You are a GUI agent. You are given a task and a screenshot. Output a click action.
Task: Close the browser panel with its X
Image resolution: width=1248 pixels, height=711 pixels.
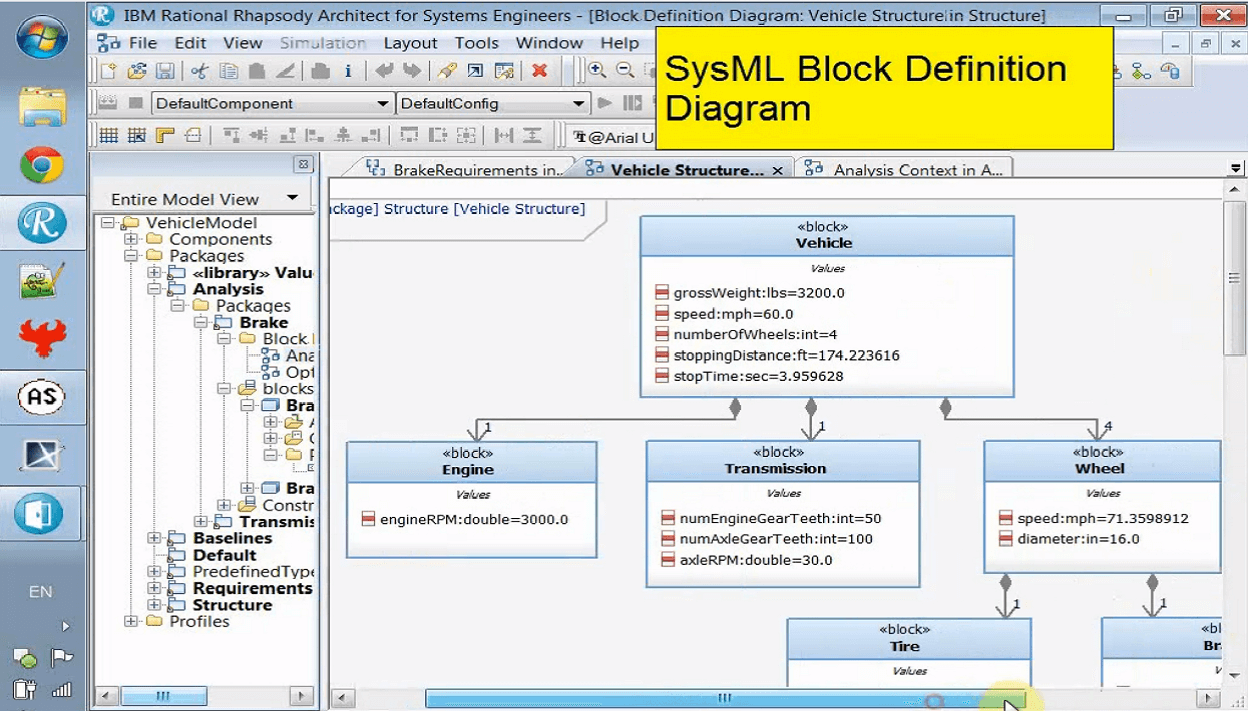pos(303,164)
